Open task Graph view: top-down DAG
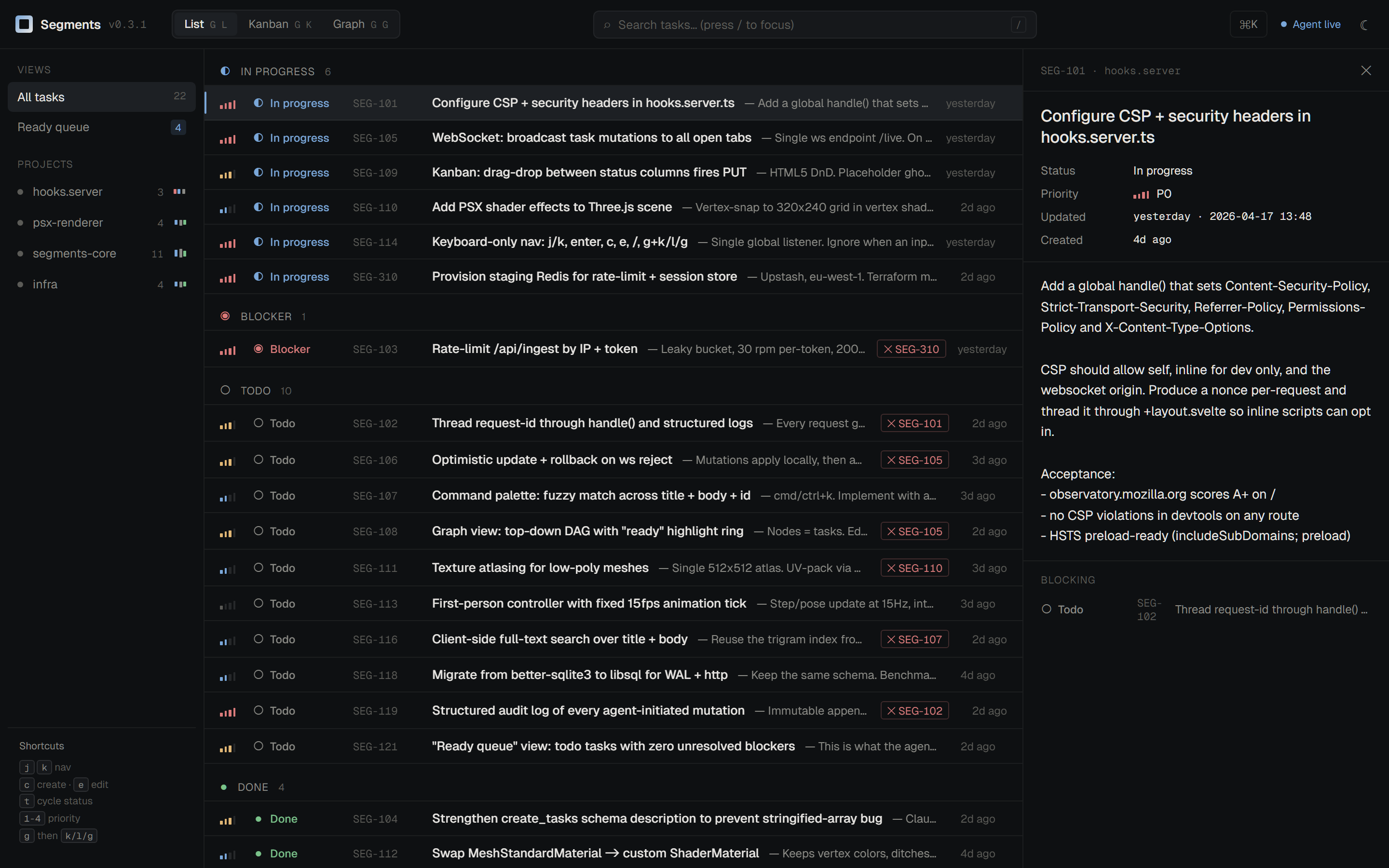 tap(613, 531)
